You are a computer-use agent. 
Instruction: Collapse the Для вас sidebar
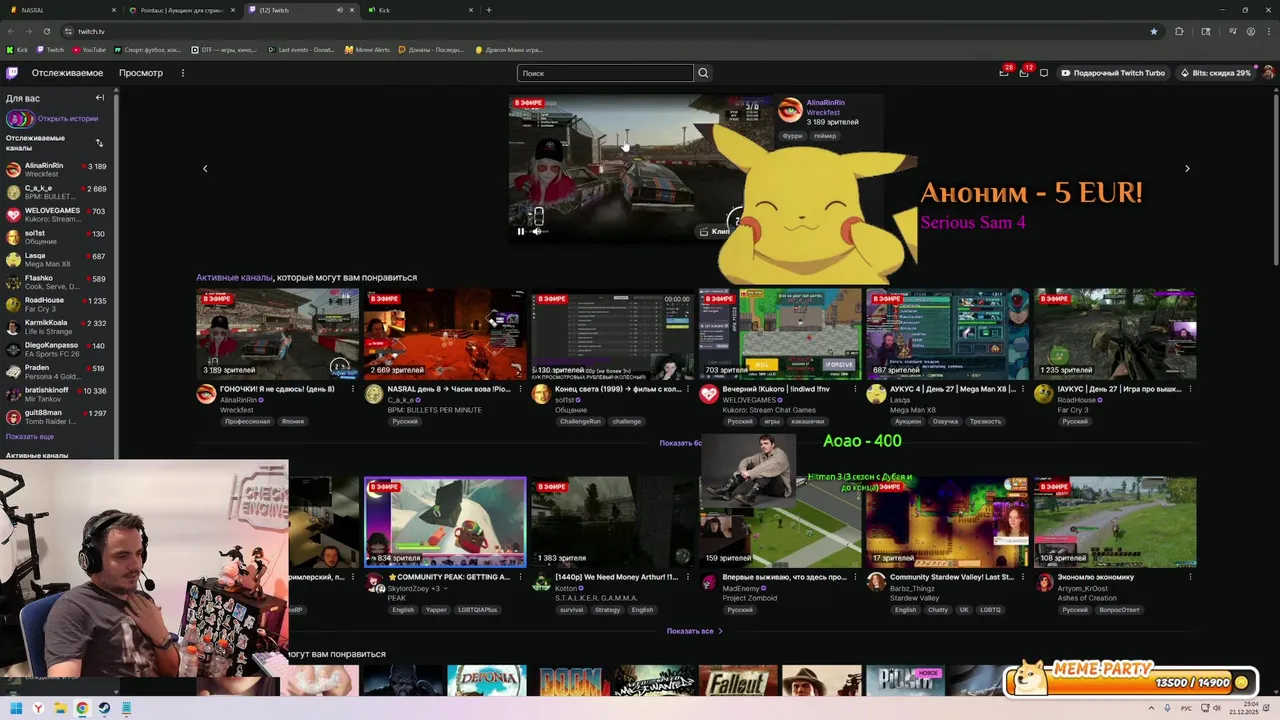pos(100,98)
